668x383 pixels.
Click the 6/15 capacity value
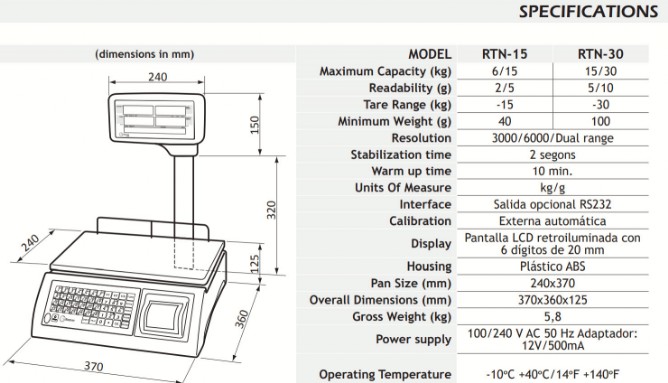(504, 71)
